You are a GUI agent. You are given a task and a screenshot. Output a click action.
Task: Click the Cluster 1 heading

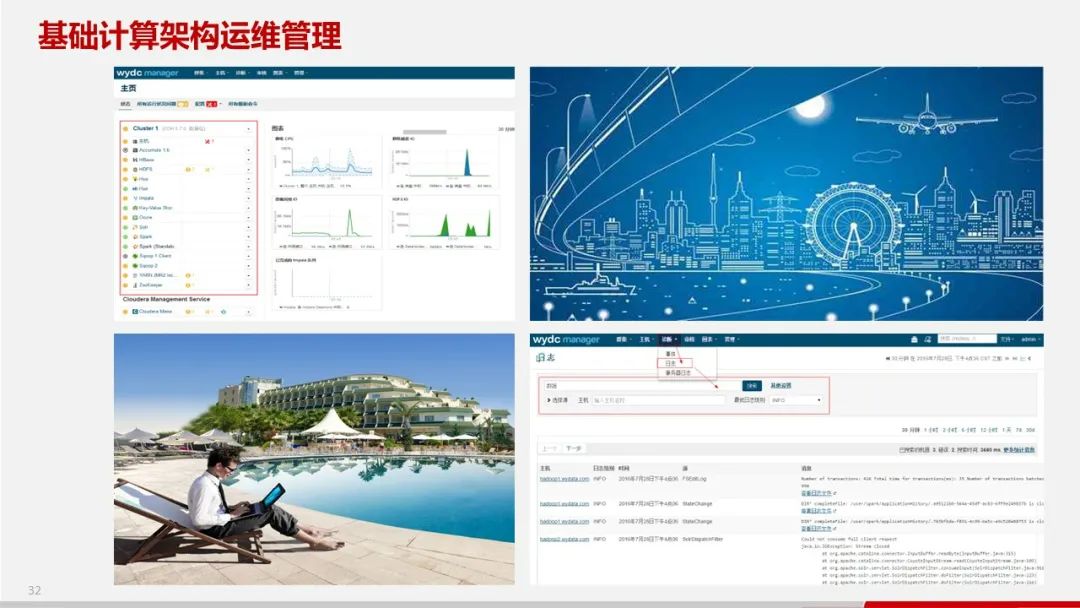(x=145, y=128)
